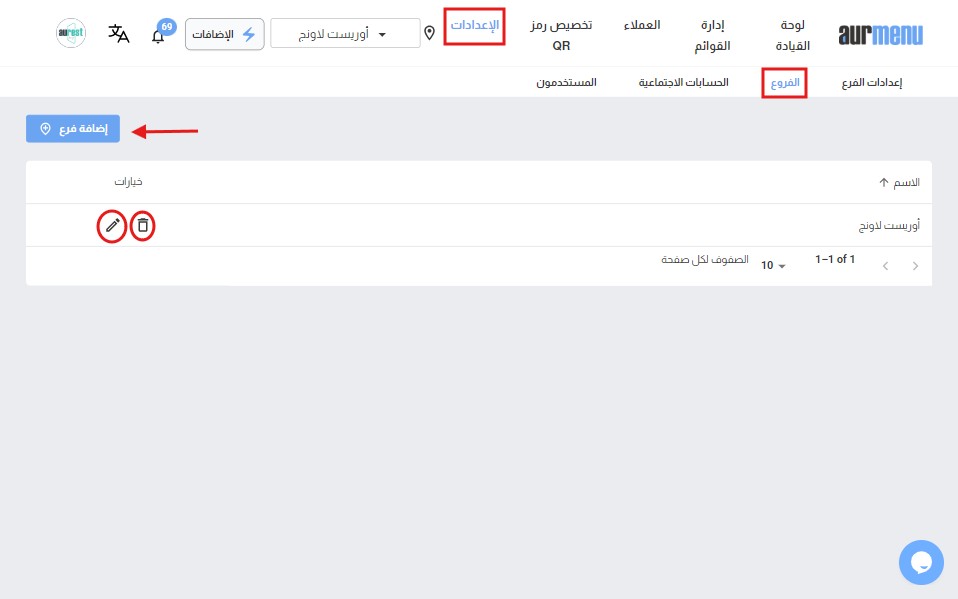958x599 pixels.
Task: Expand the rows per page dropdown
Action: click(x=774, y=266)
